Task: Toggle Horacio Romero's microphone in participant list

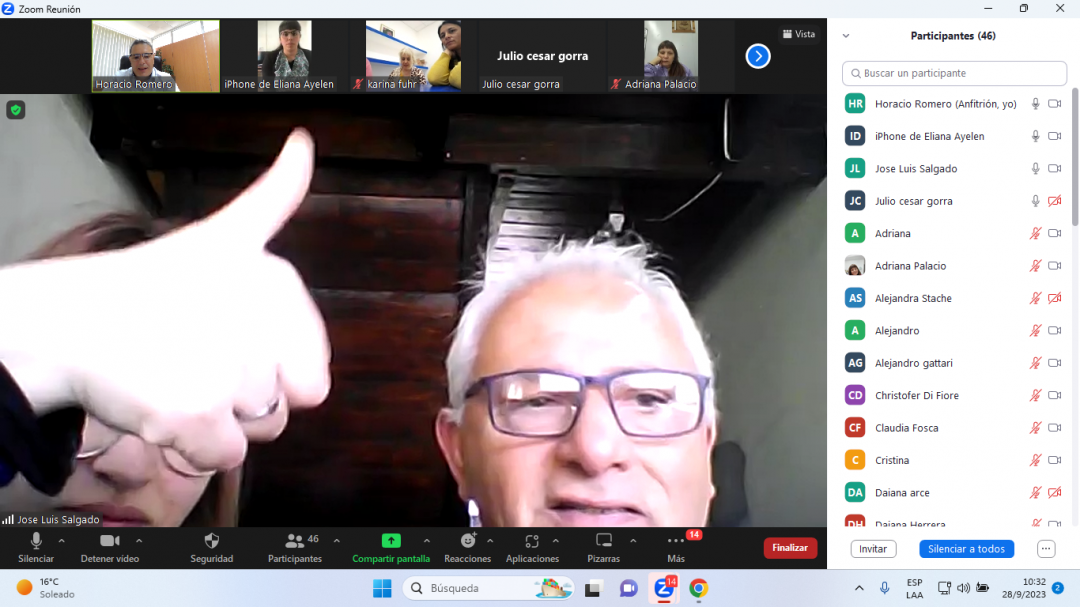Action: pyautogui.click(x=1035, y=104)
